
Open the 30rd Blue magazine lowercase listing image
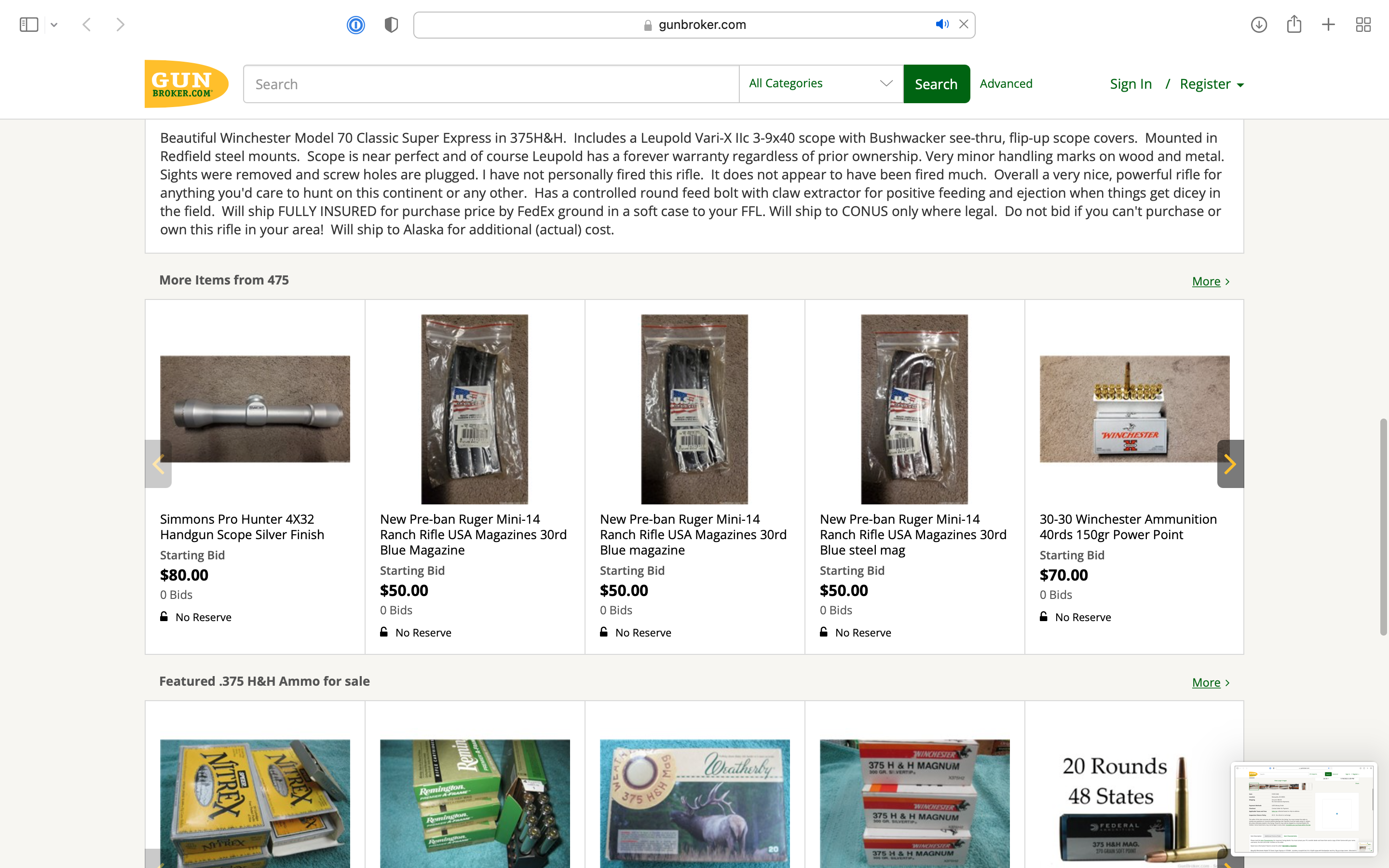click(x=694, y=409)
